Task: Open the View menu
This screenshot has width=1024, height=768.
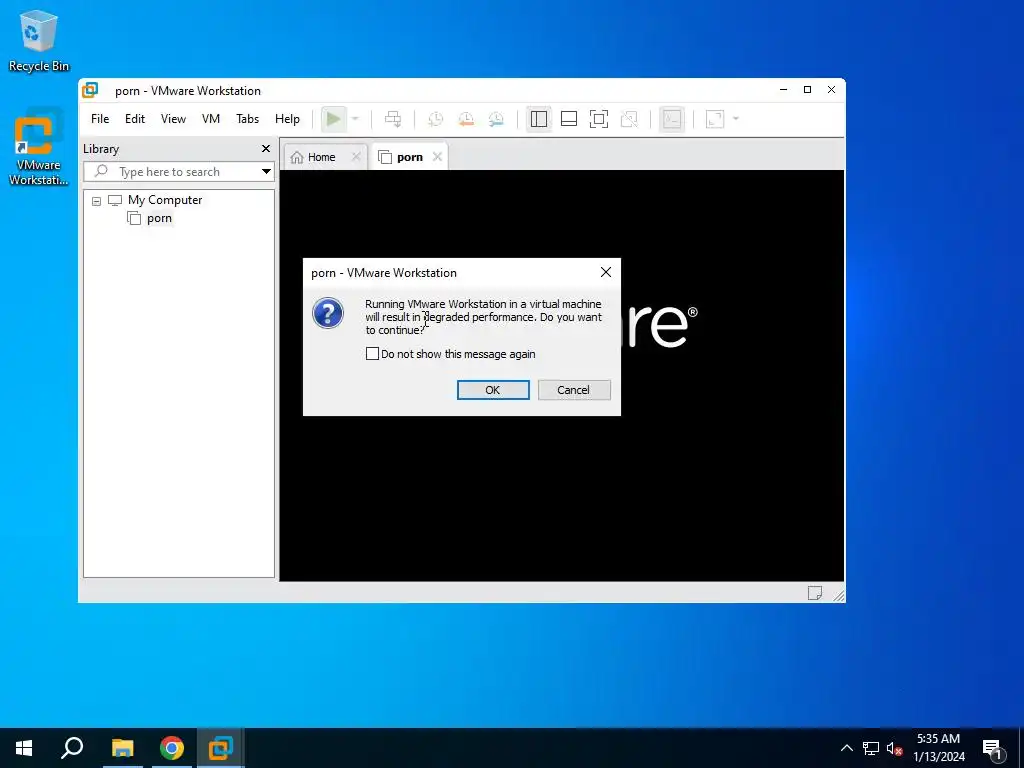Action: [173, 119]
